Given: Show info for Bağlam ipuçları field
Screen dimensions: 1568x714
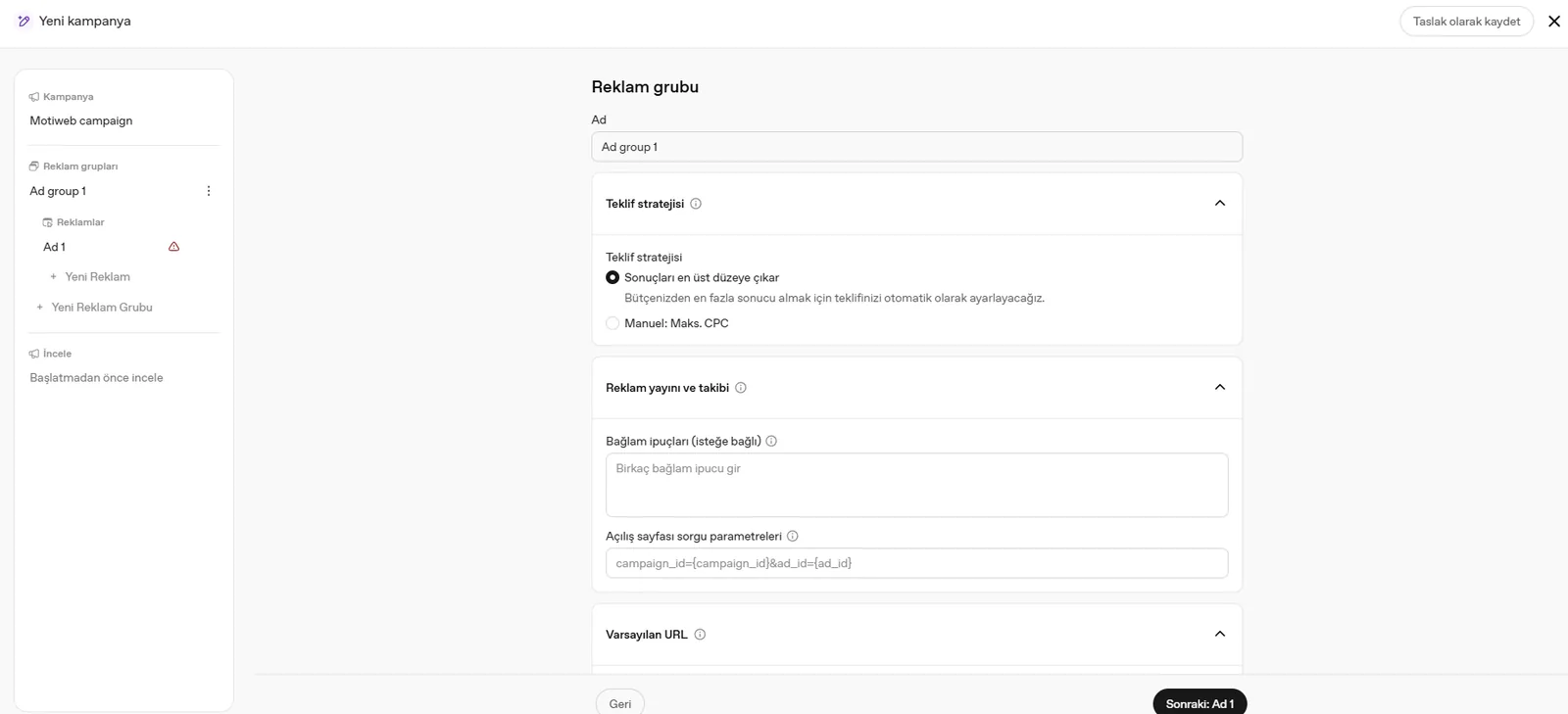Looking at the screenshot, I should point(771,441).
